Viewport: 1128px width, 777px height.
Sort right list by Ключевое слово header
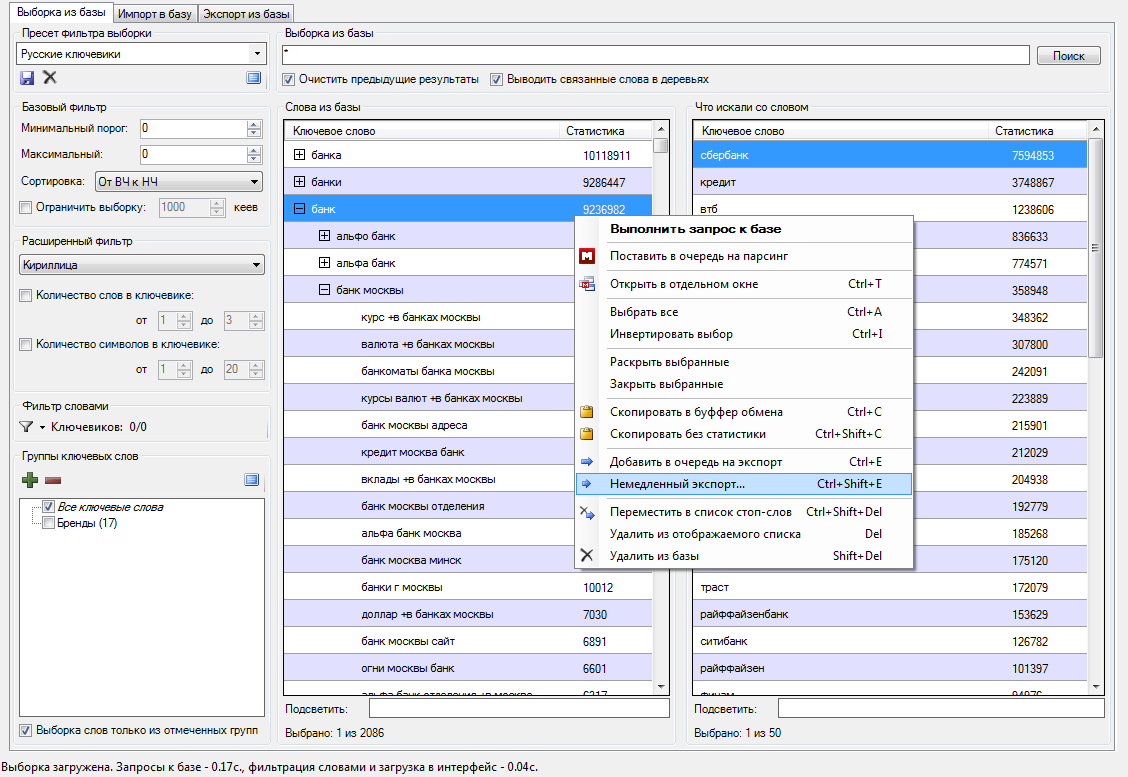pyautogui.click(x=841, y=131)
